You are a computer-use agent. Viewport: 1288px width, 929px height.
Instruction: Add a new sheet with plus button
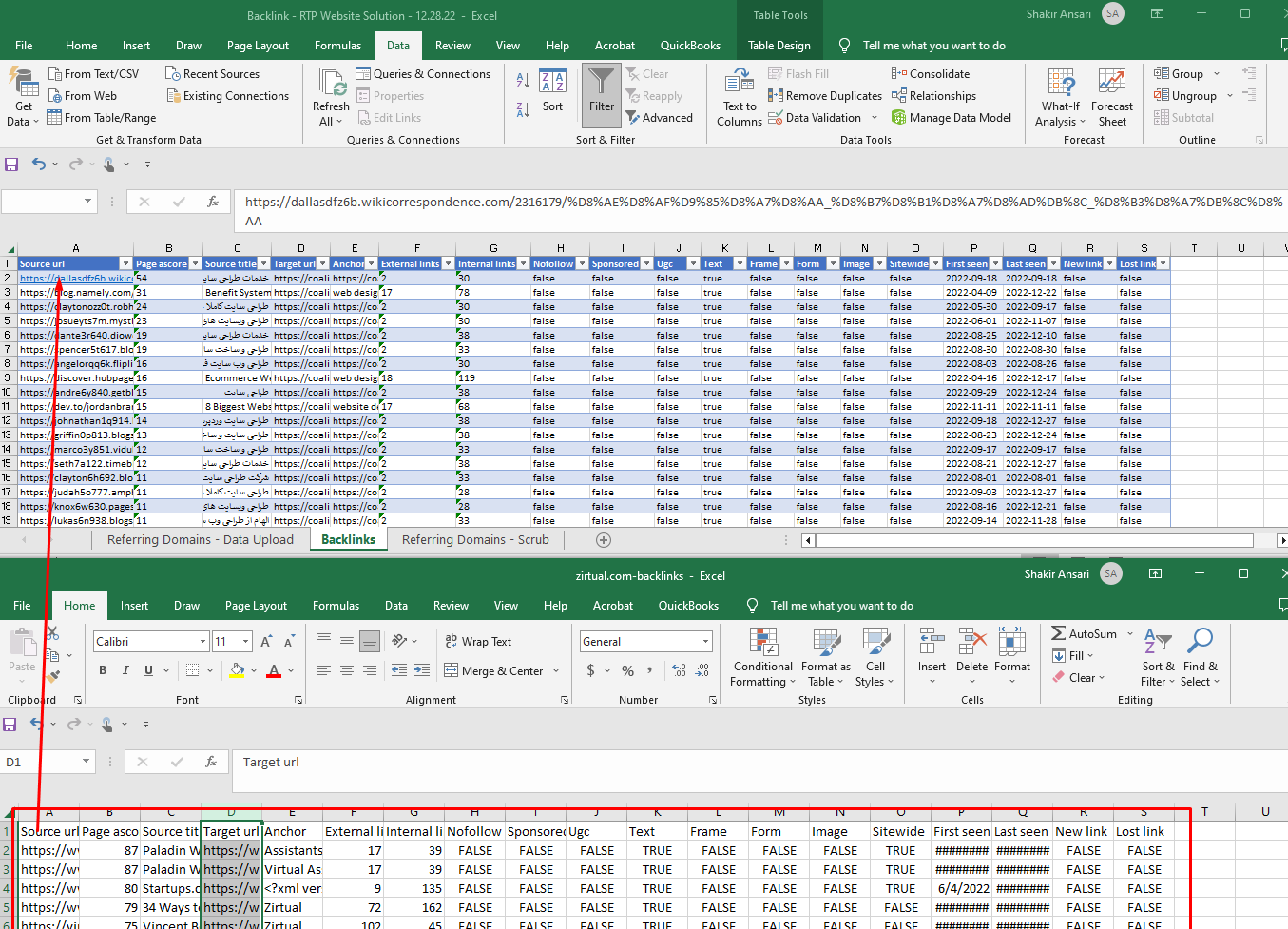[x=603, y=540]
